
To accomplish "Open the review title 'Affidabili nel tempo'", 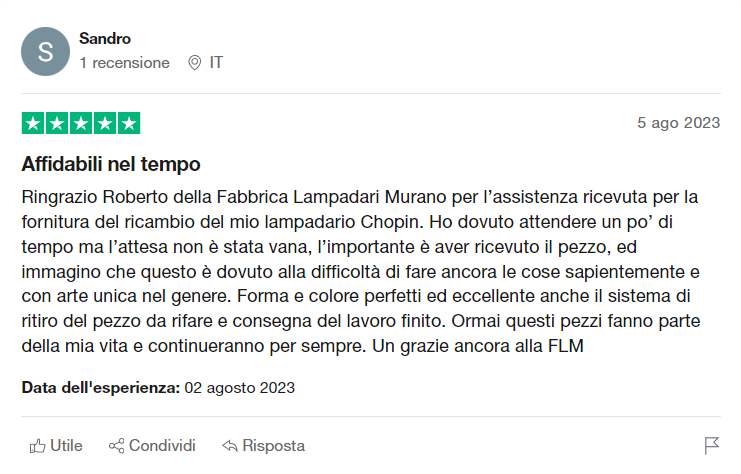I will 111,163.
